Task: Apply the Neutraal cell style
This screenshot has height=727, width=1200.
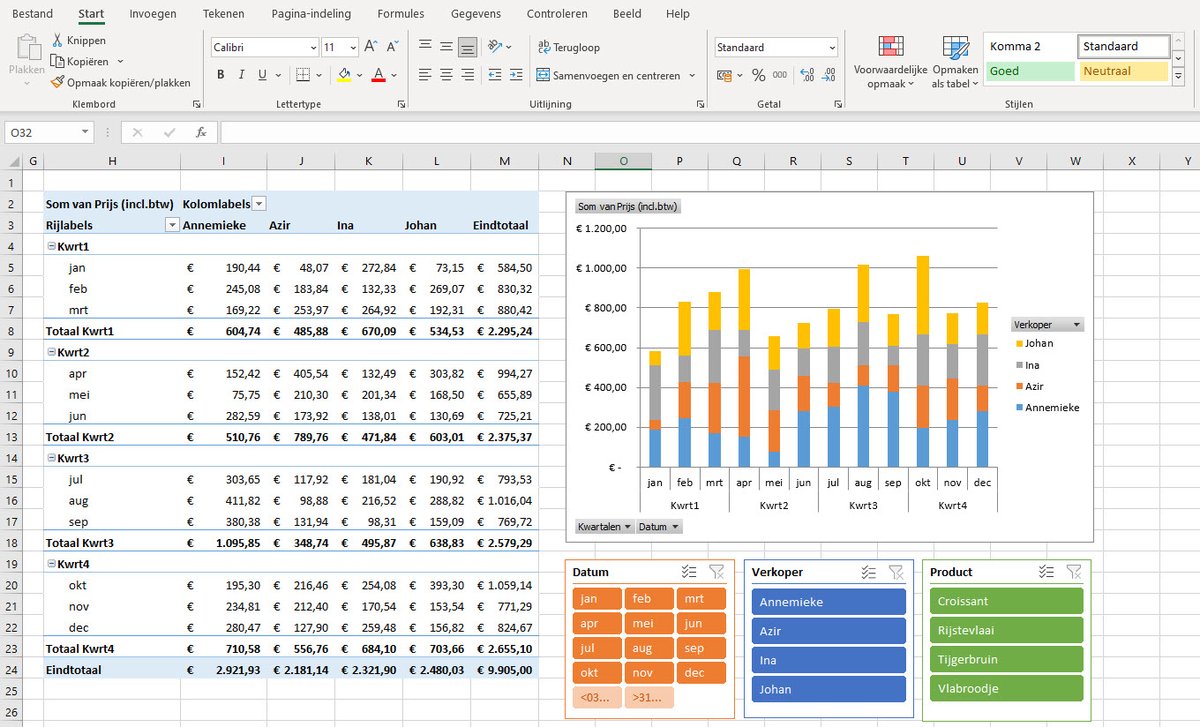Action: click(x=1124, y=72)
